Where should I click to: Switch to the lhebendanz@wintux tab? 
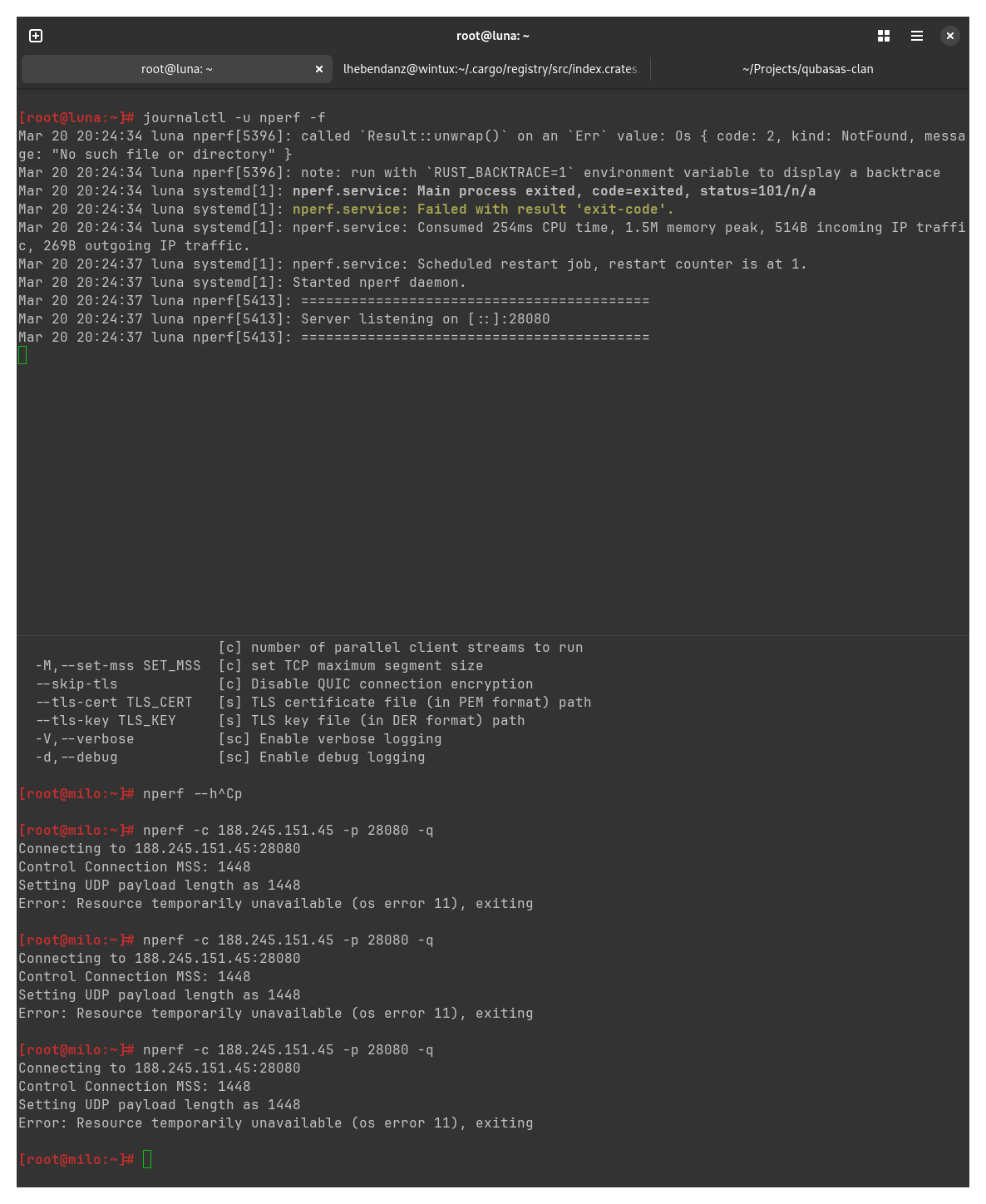[x=490, y=69]
